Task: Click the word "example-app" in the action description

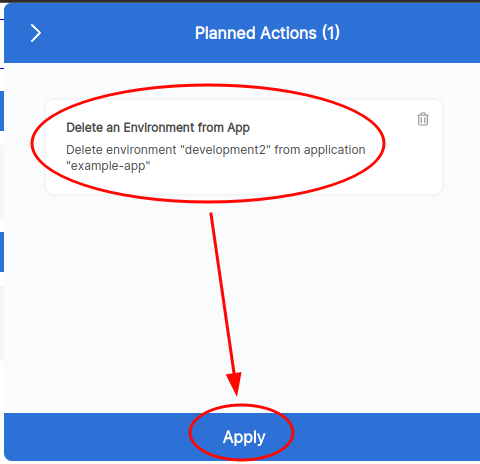Action: point(108,166)
